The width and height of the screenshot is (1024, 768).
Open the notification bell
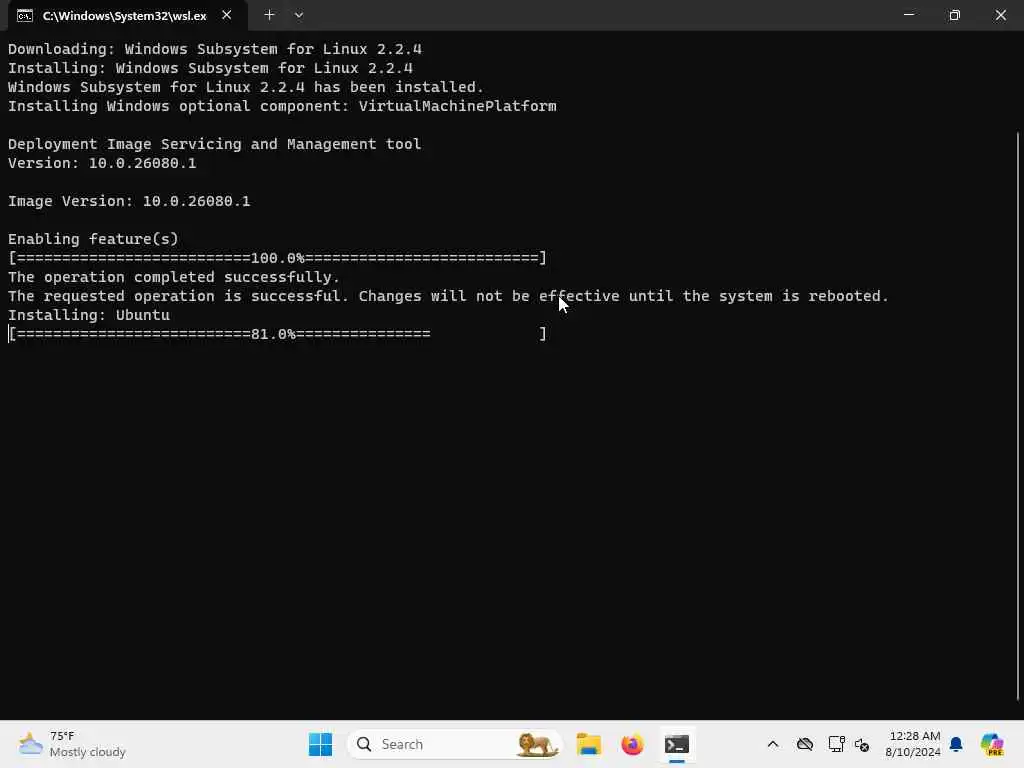point(956,744)
